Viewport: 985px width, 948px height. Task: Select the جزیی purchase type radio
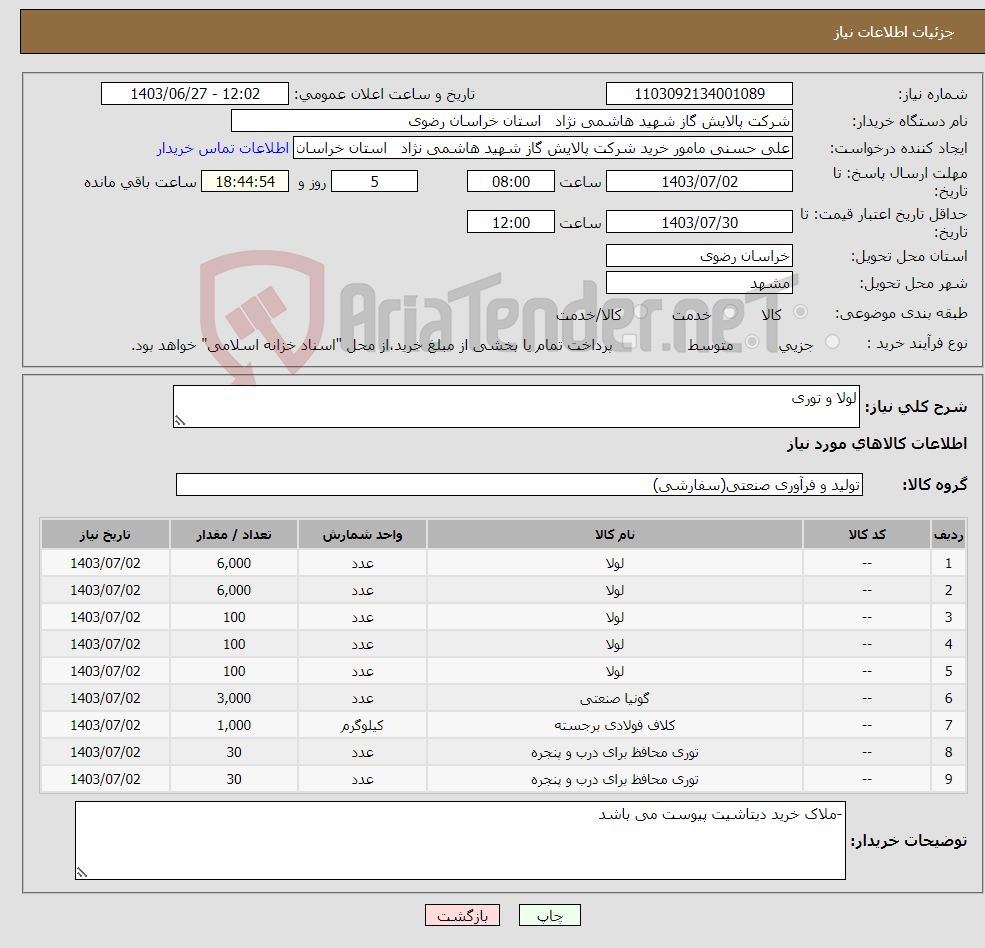(832, 342)
